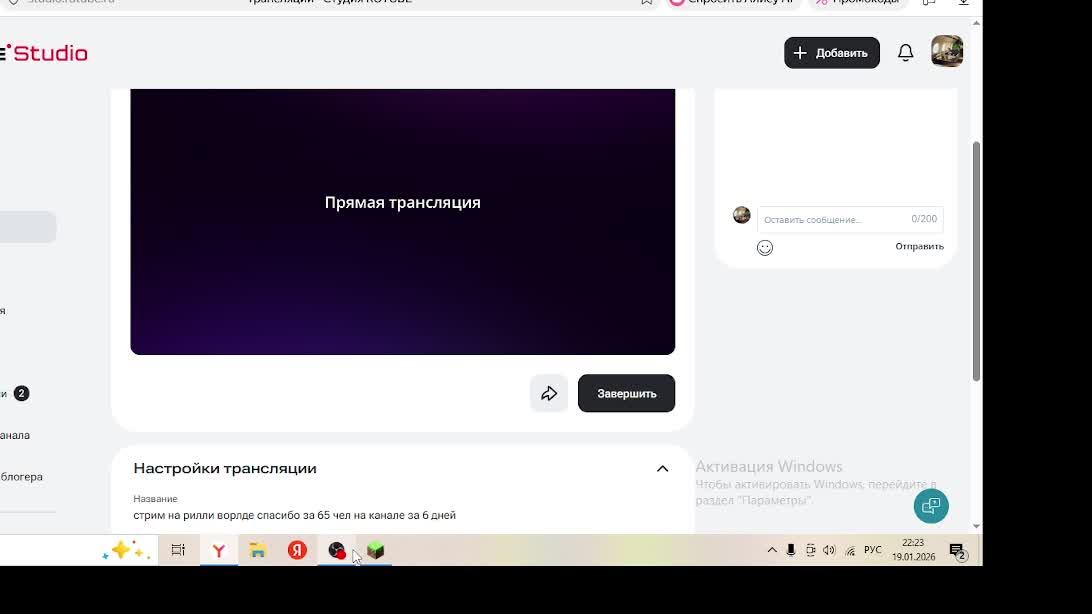Click the Название field label
The width and height of the screenshot is (1092, 614).
(x=155, y=499)
